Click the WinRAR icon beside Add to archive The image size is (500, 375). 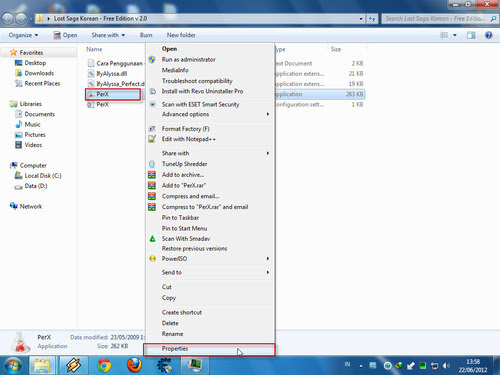coord(152,175)
